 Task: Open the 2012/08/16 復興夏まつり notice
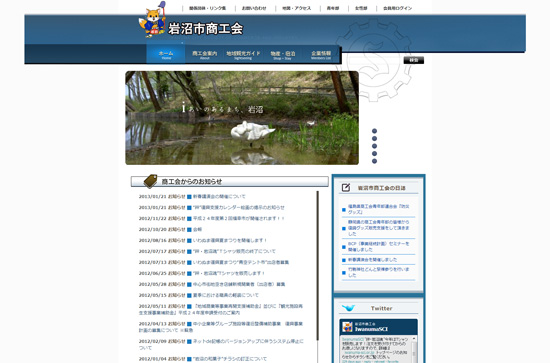[230, 240]
